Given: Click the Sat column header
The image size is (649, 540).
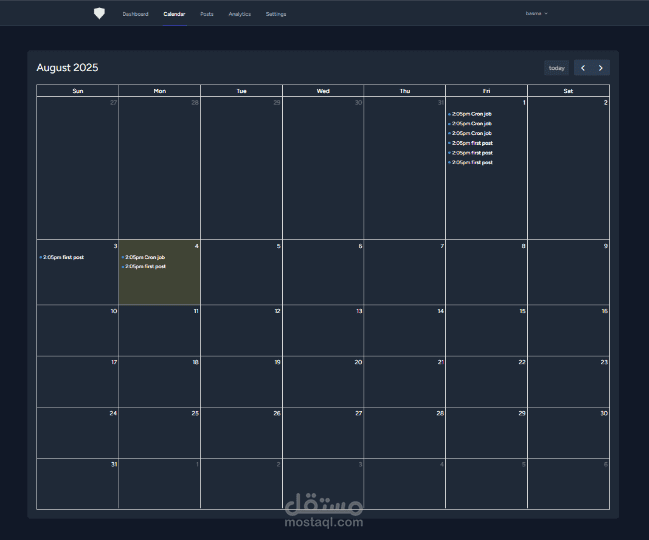Looking at the screenshot, I should [568, 91].
